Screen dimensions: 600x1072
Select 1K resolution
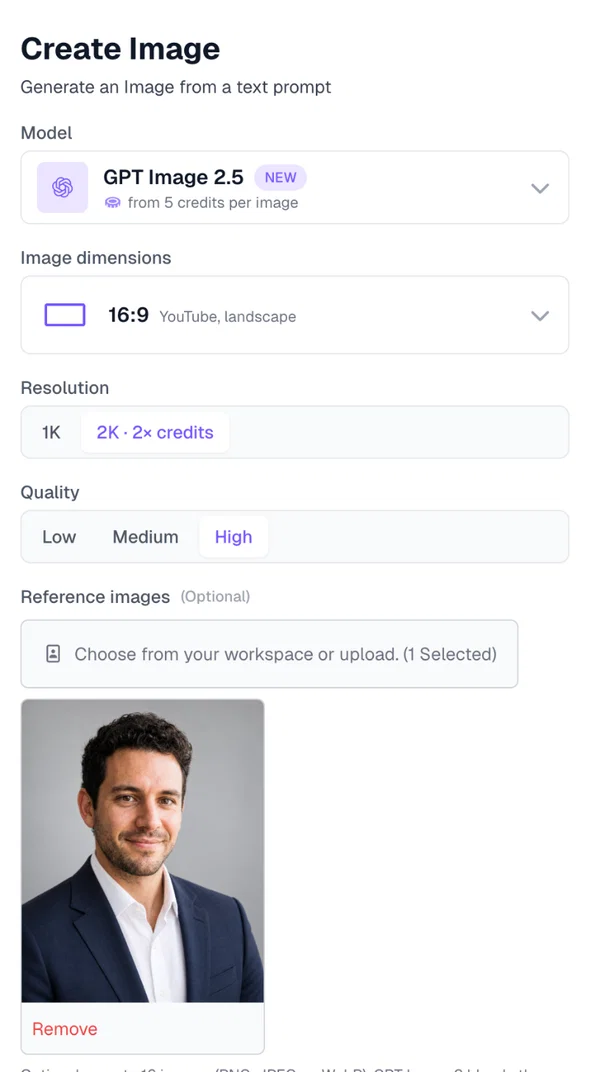pos(51,432)
